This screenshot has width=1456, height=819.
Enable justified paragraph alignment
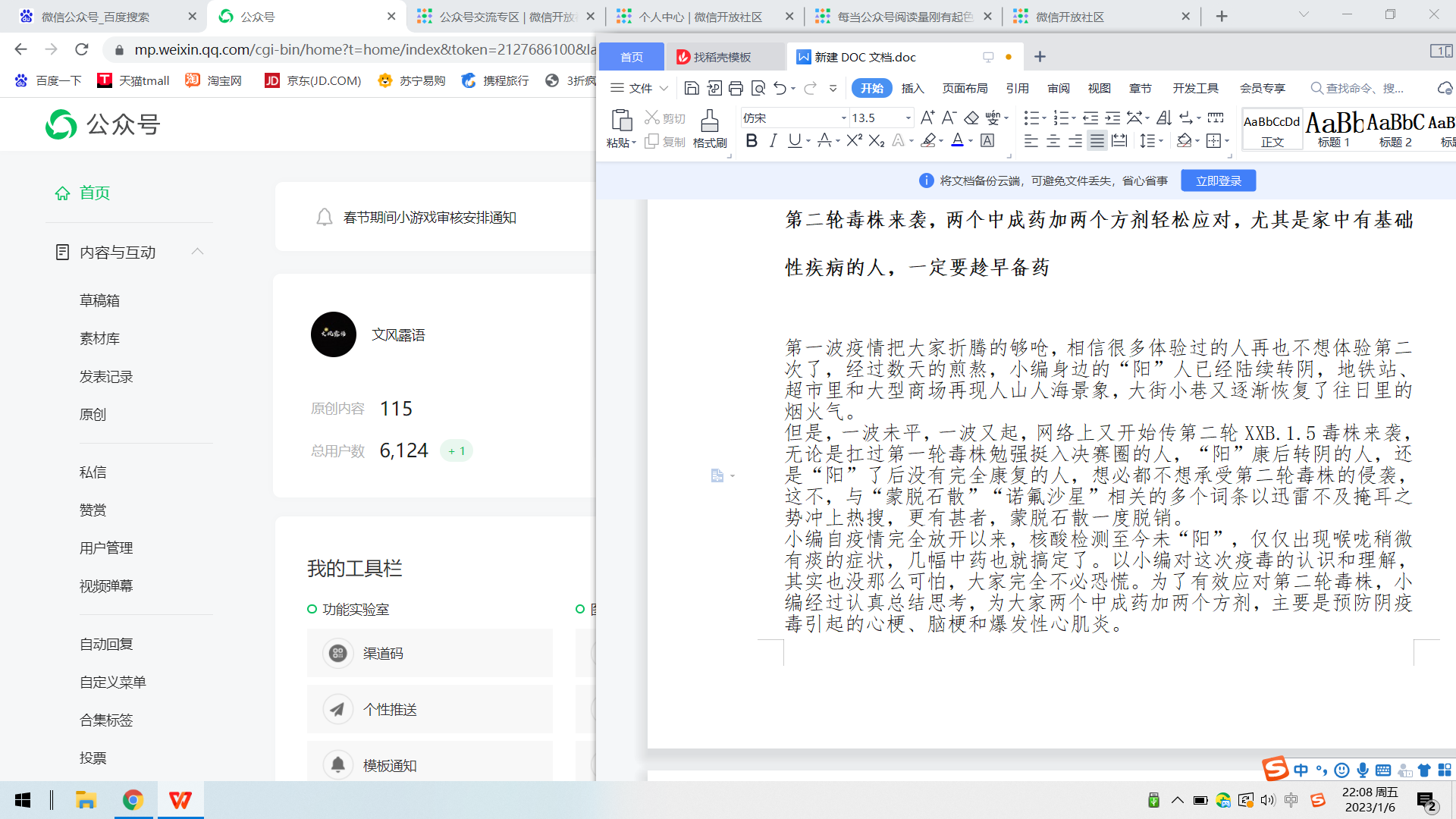1097,141
